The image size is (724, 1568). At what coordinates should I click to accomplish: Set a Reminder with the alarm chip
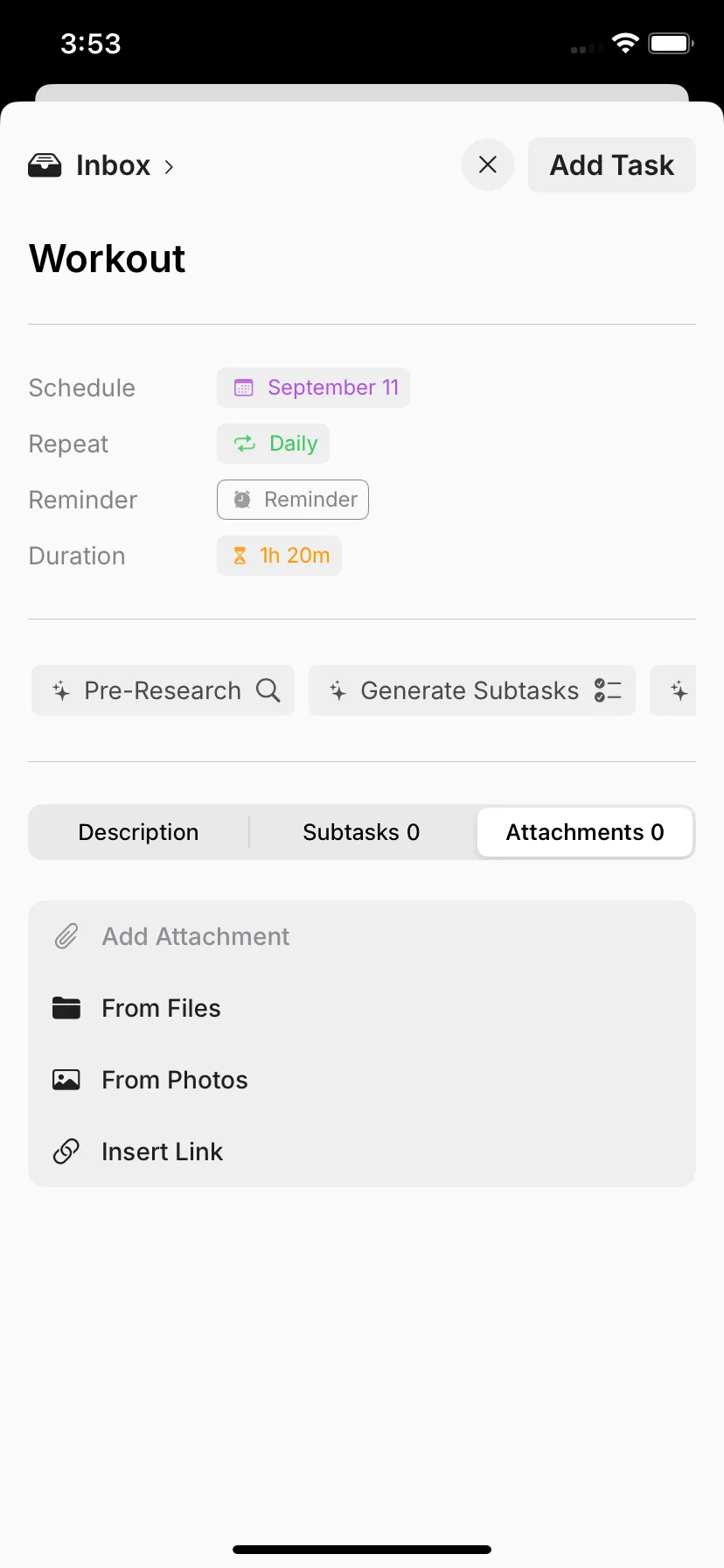tap(293, 500)
